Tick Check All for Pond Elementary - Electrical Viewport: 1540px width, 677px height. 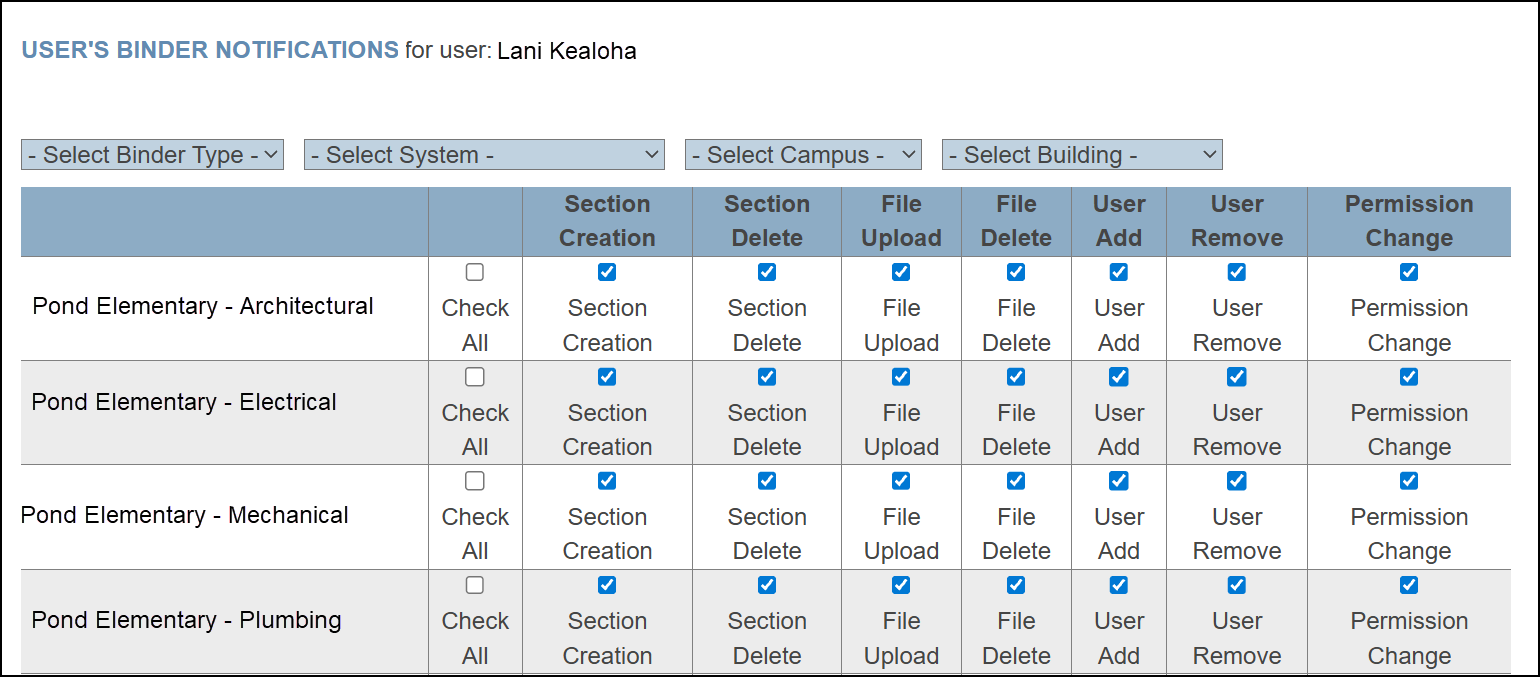[x=475, y=377]
